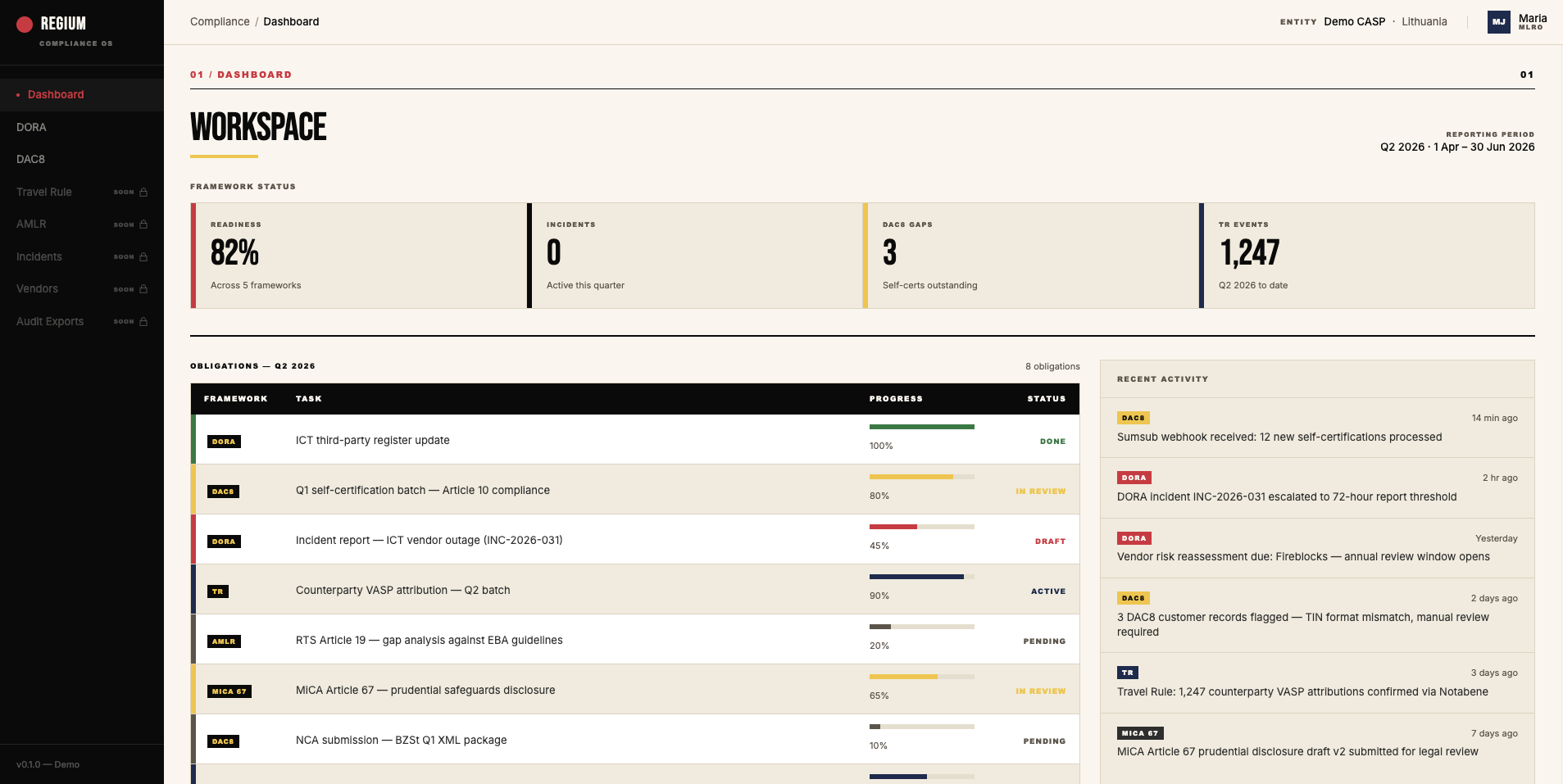Viewport: 1563px width, 784px height.
Task: Click DAC8 tag on Sumsub webhook activity
Action: (x=1134, y=418)
